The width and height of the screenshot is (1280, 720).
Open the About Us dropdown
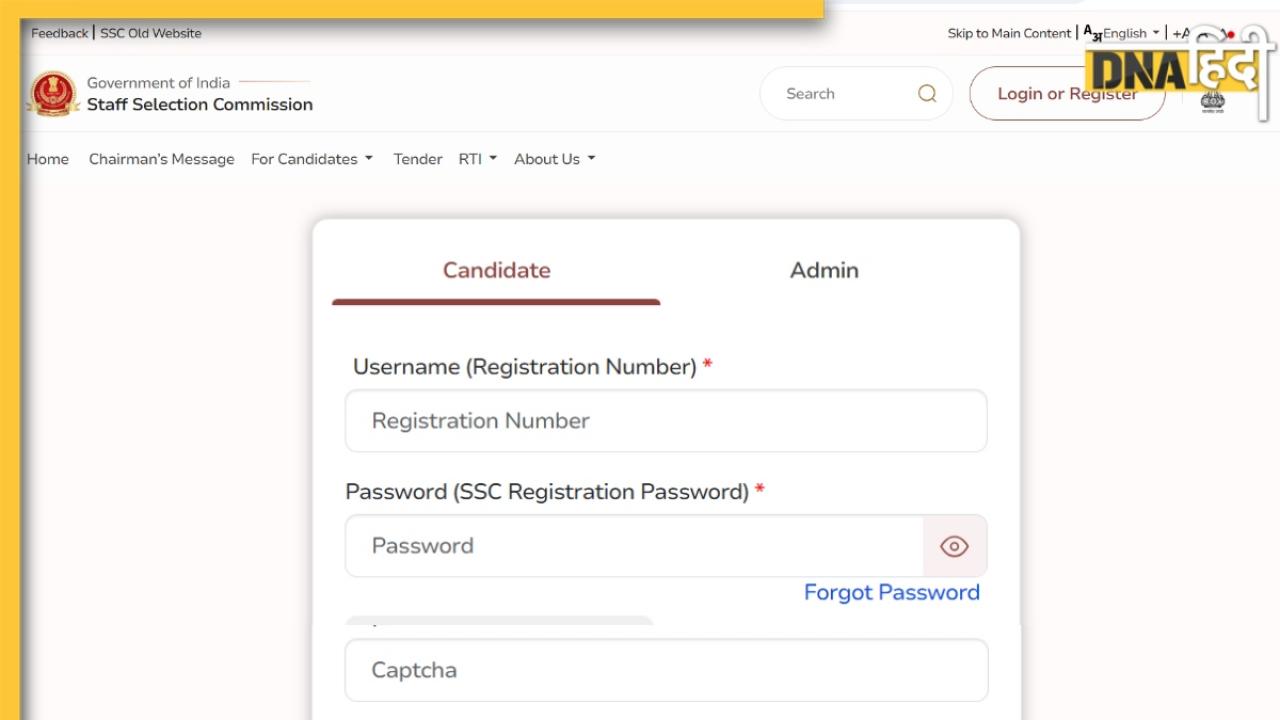[554, 159]
